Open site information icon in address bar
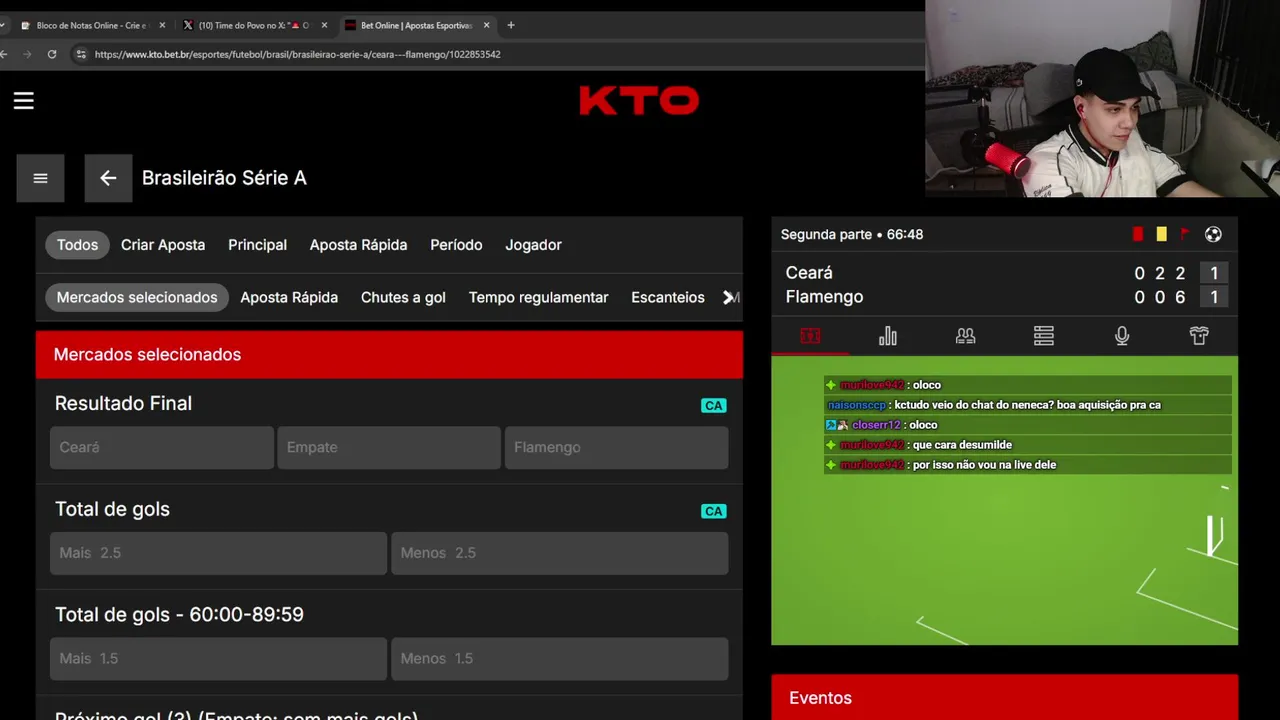This screenshot has height=720, width=1280. click(x=81, y=54)
